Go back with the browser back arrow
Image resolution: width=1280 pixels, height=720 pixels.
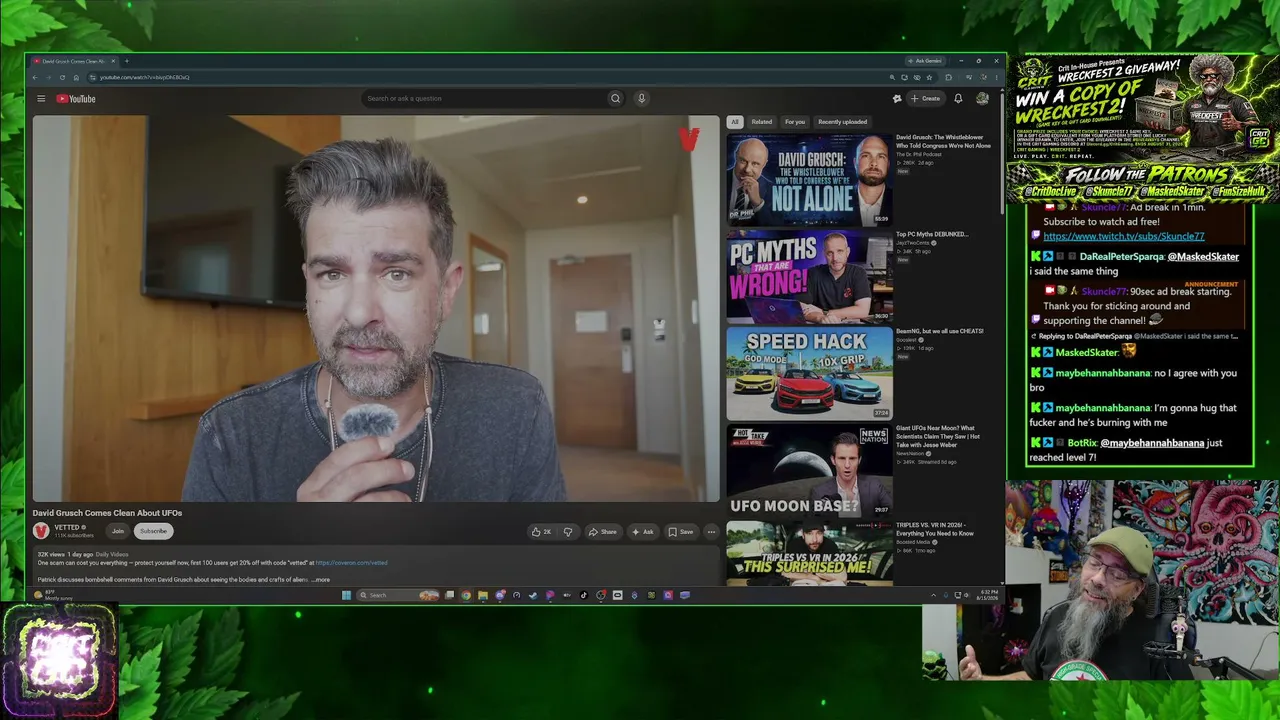point(35,77)
